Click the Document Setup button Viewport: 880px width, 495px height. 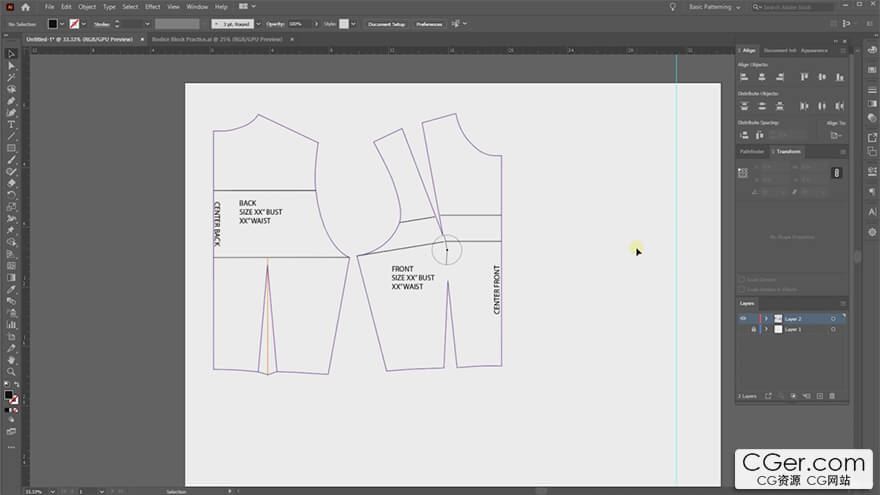385,23
